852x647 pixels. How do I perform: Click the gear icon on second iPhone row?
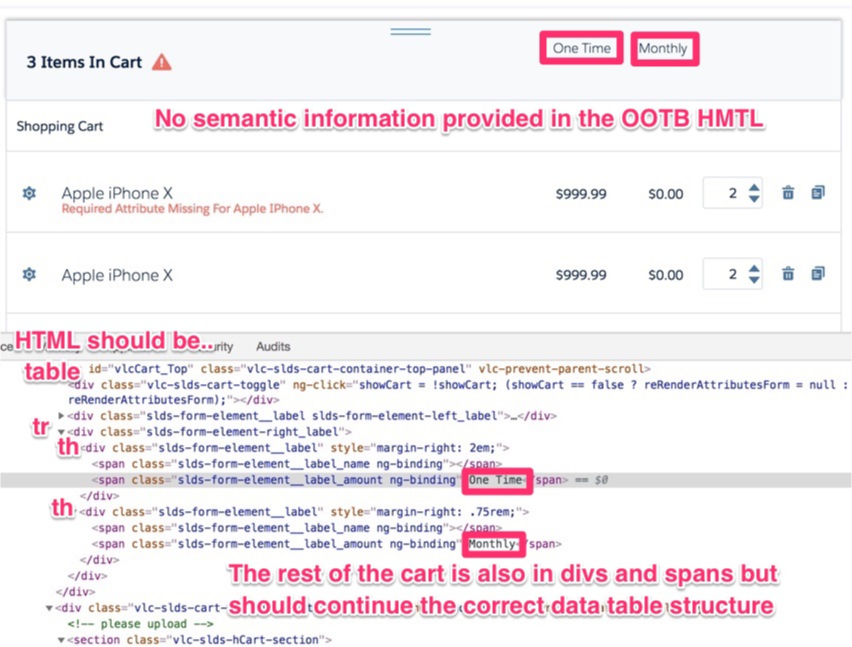[x=29, y=274]
